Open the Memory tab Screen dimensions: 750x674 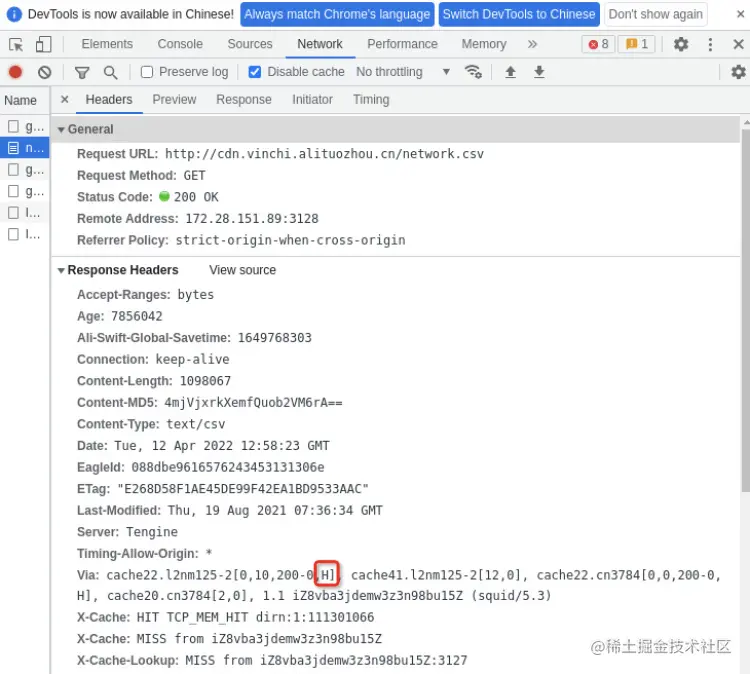tap(484, 44)
